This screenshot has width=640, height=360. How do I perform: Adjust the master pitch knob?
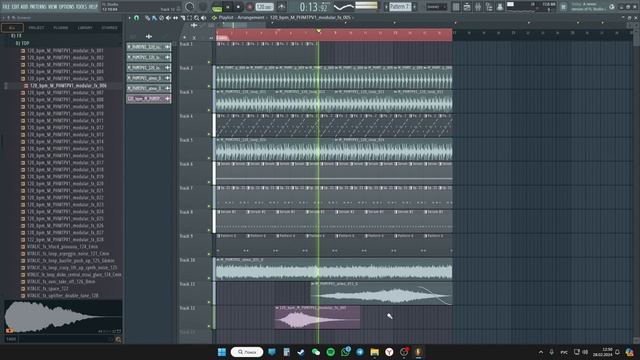pos(202,7)
